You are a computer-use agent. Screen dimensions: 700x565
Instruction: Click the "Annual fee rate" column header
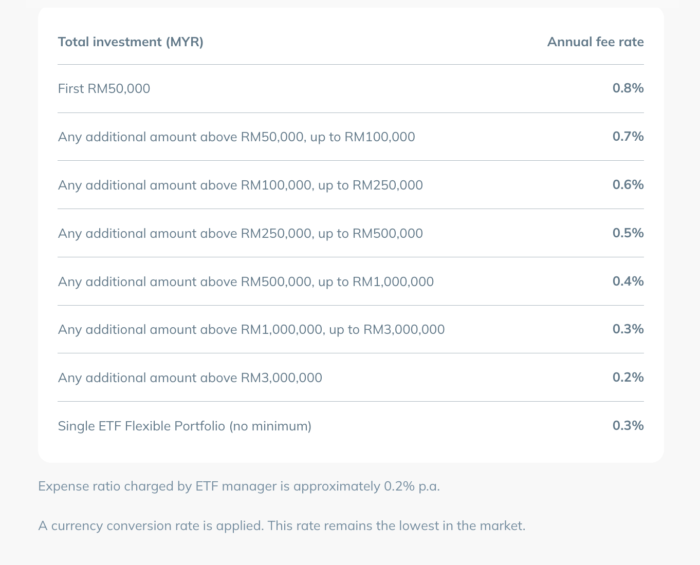click(595, 42)
